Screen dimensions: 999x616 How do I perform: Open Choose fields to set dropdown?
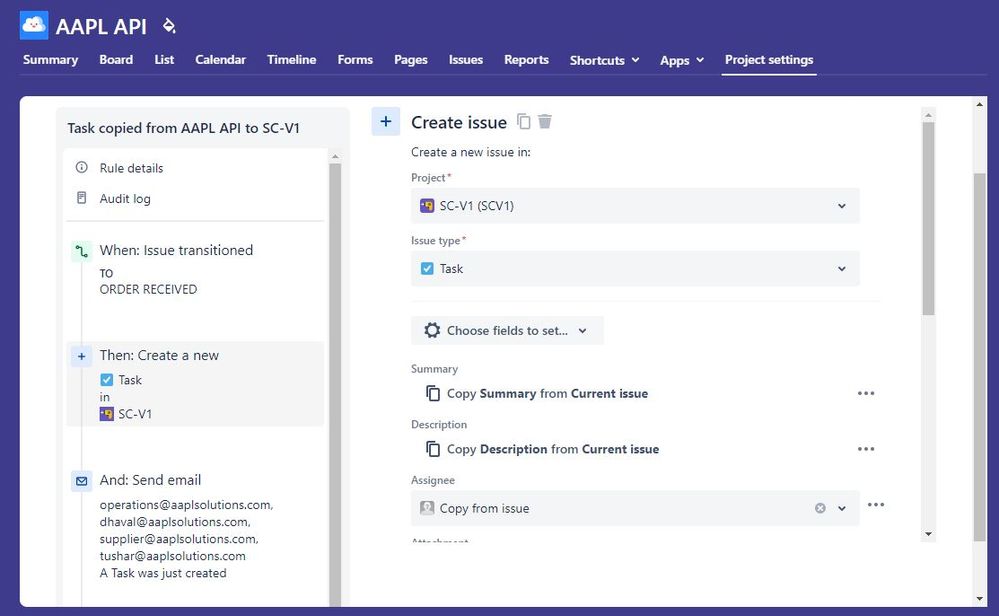pyautogui.click(x=507, y=331)
